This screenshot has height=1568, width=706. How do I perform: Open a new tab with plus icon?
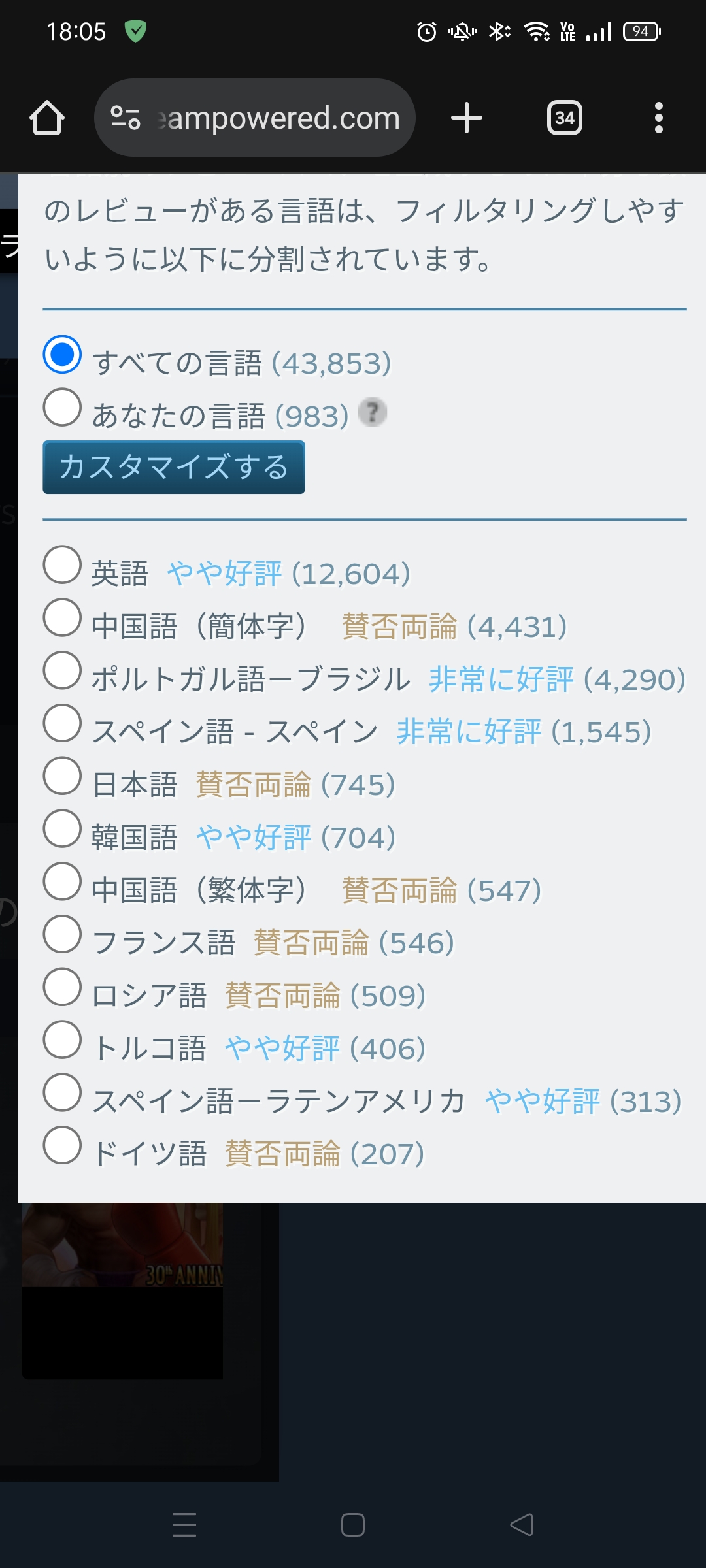point(467,118)
